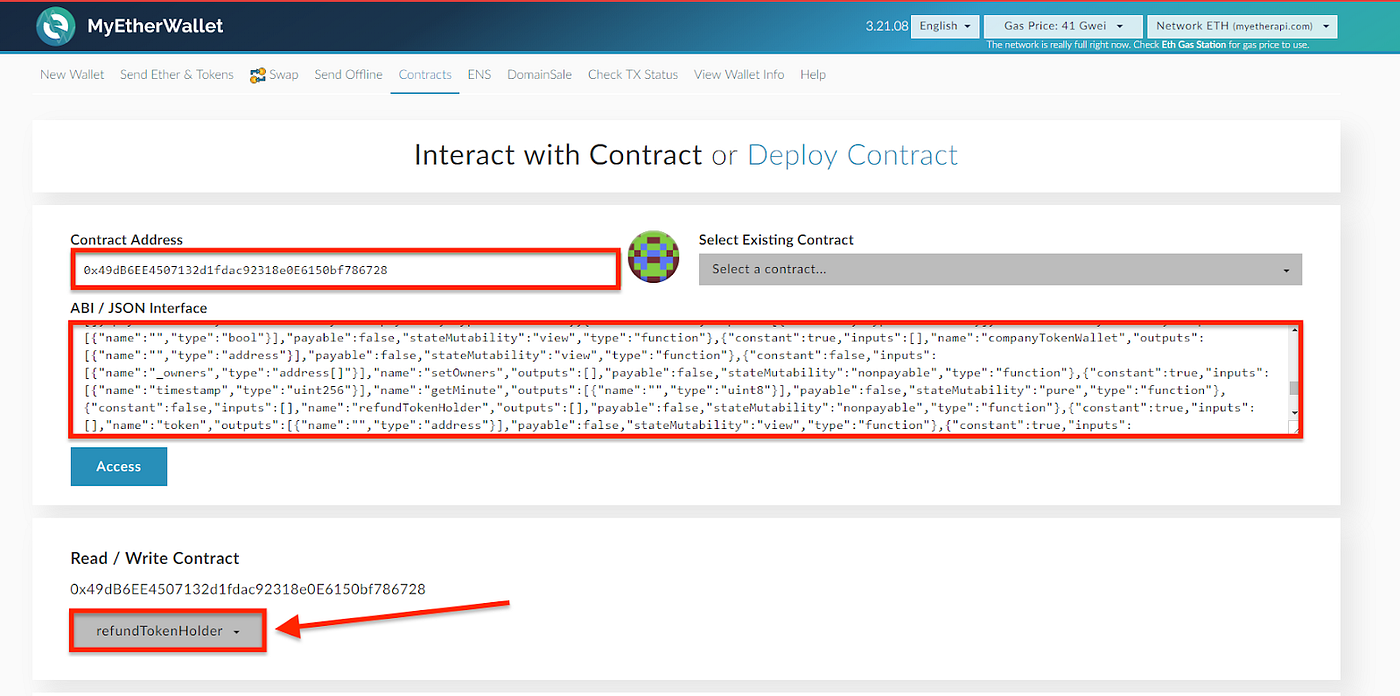Select the Contracts tab
Viewport: 1400px width, 696px height.
click(425, 75)
